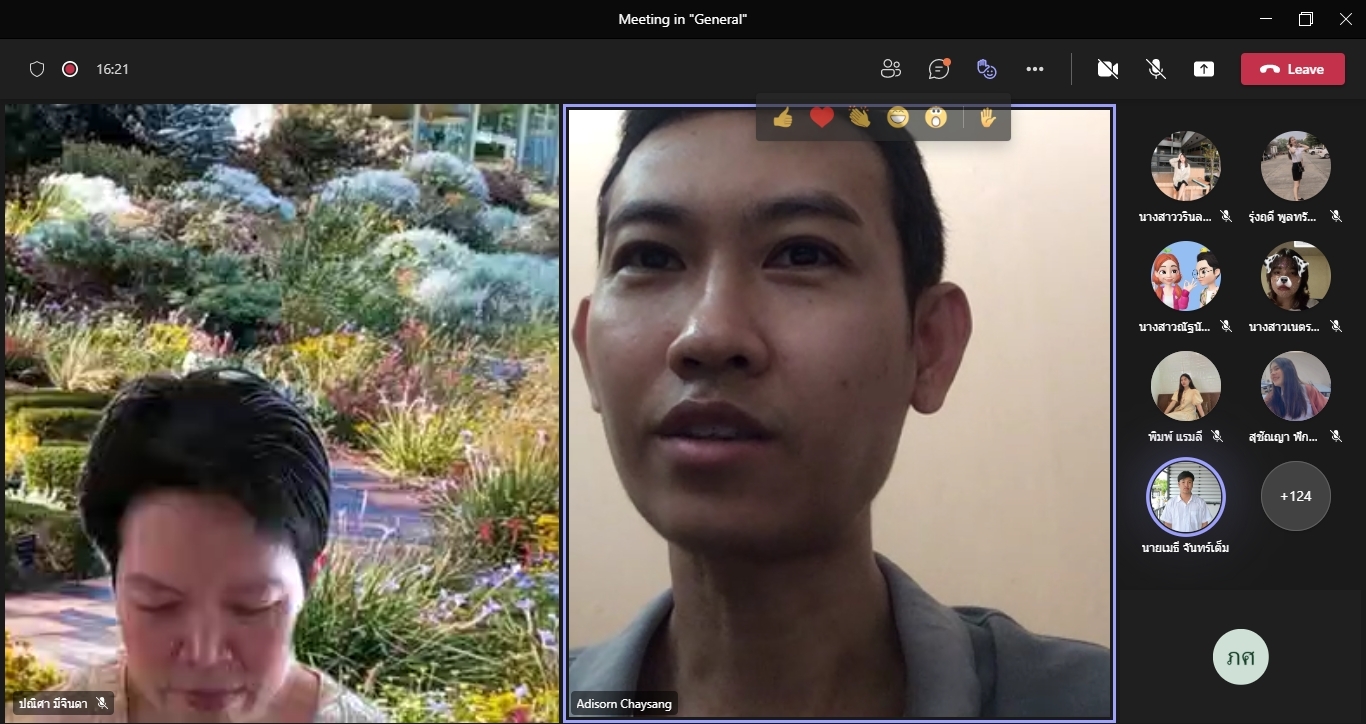Click the นายเมธี จันทร์เต็ม name label
Viewport: 1366px width, 724px height.
1186,547
